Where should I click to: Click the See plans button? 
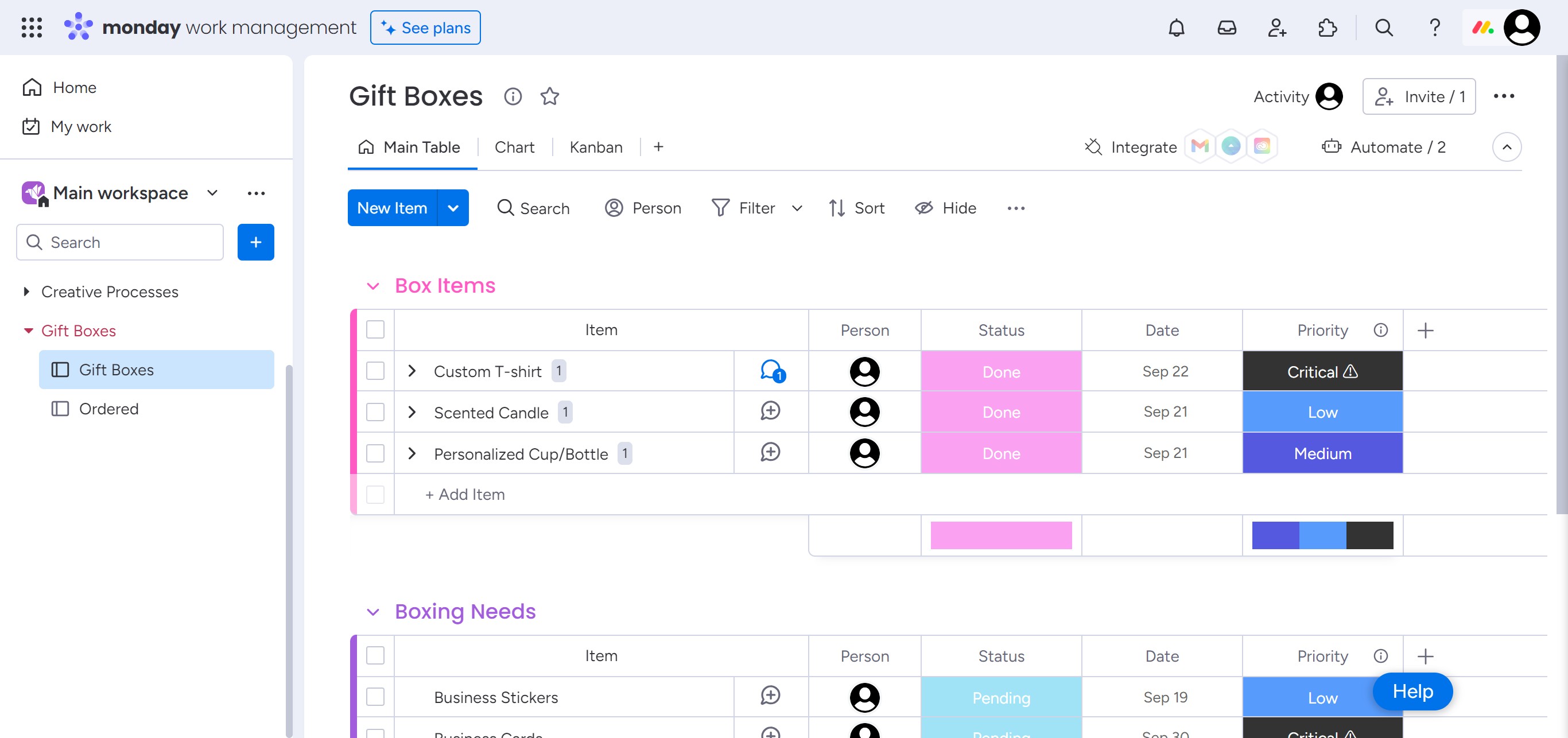coord(425,28)
